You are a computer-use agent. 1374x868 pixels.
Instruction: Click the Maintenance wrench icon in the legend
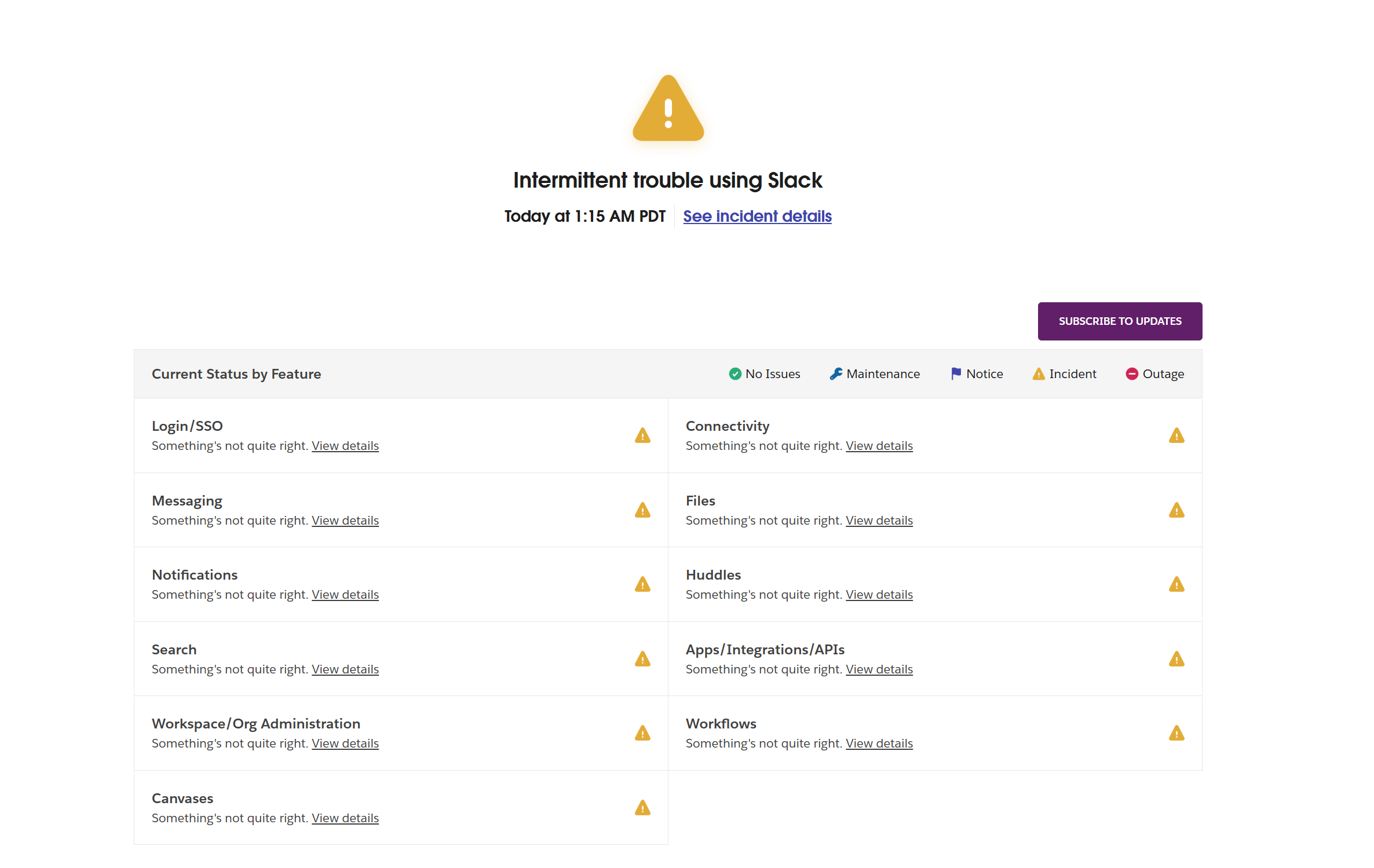coord(835,373)
